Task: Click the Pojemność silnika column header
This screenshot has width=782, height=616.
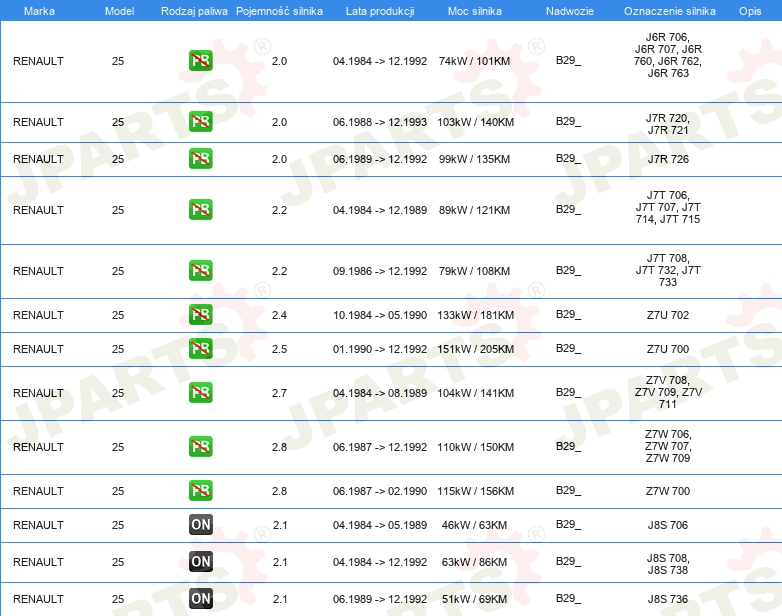Action: [279, 11]
